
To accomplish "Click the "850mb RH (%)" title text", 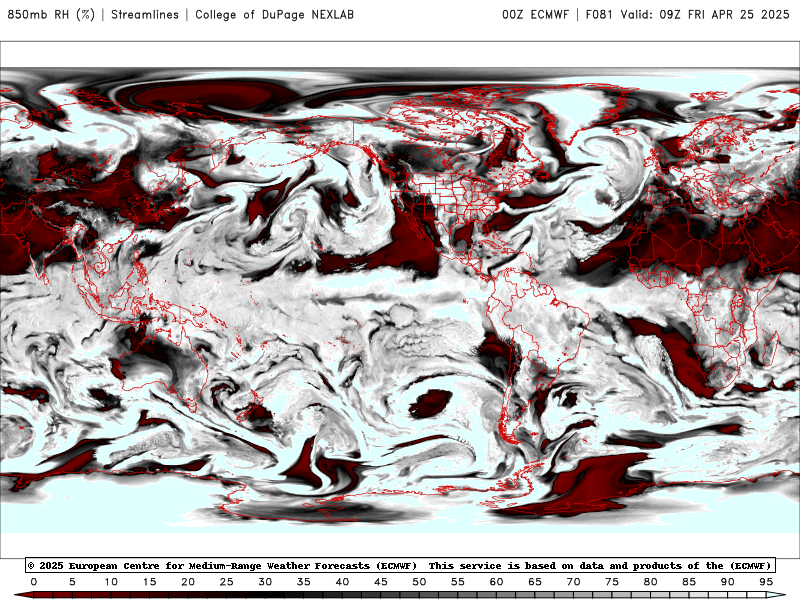I will (51, 15).
